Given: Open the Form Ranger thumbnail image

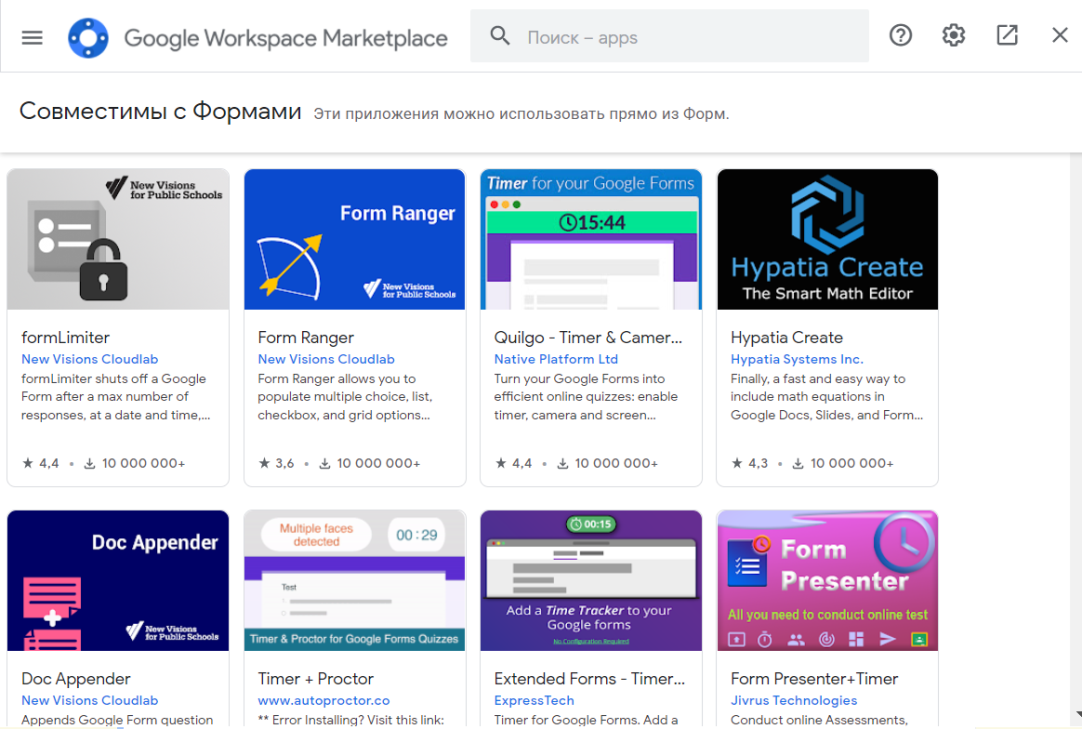Looking at the screenshot, I should [x=355, y=240].
